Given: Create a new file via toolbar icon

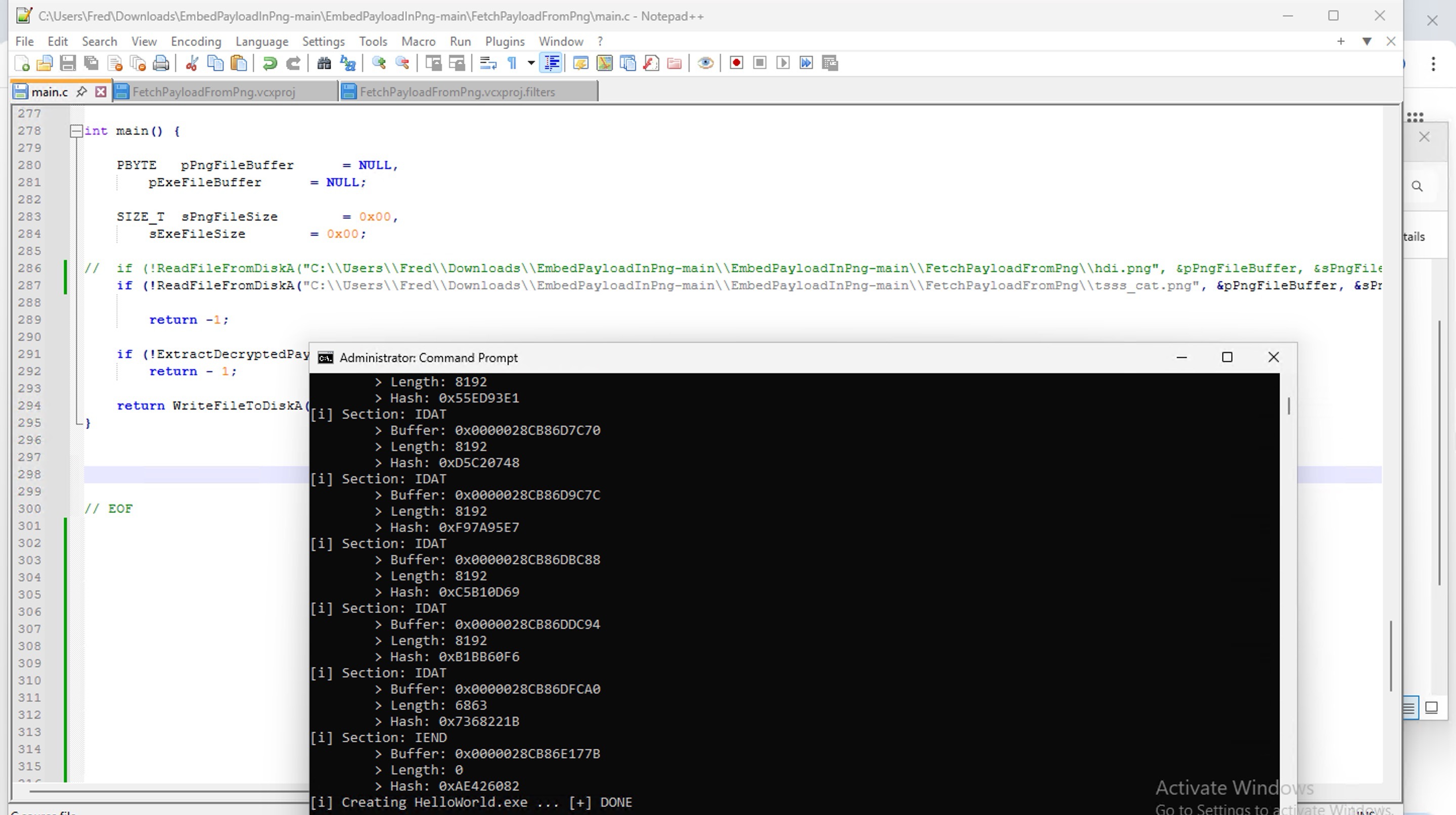Looking at the screenshot, I should (x=21, y=63).
